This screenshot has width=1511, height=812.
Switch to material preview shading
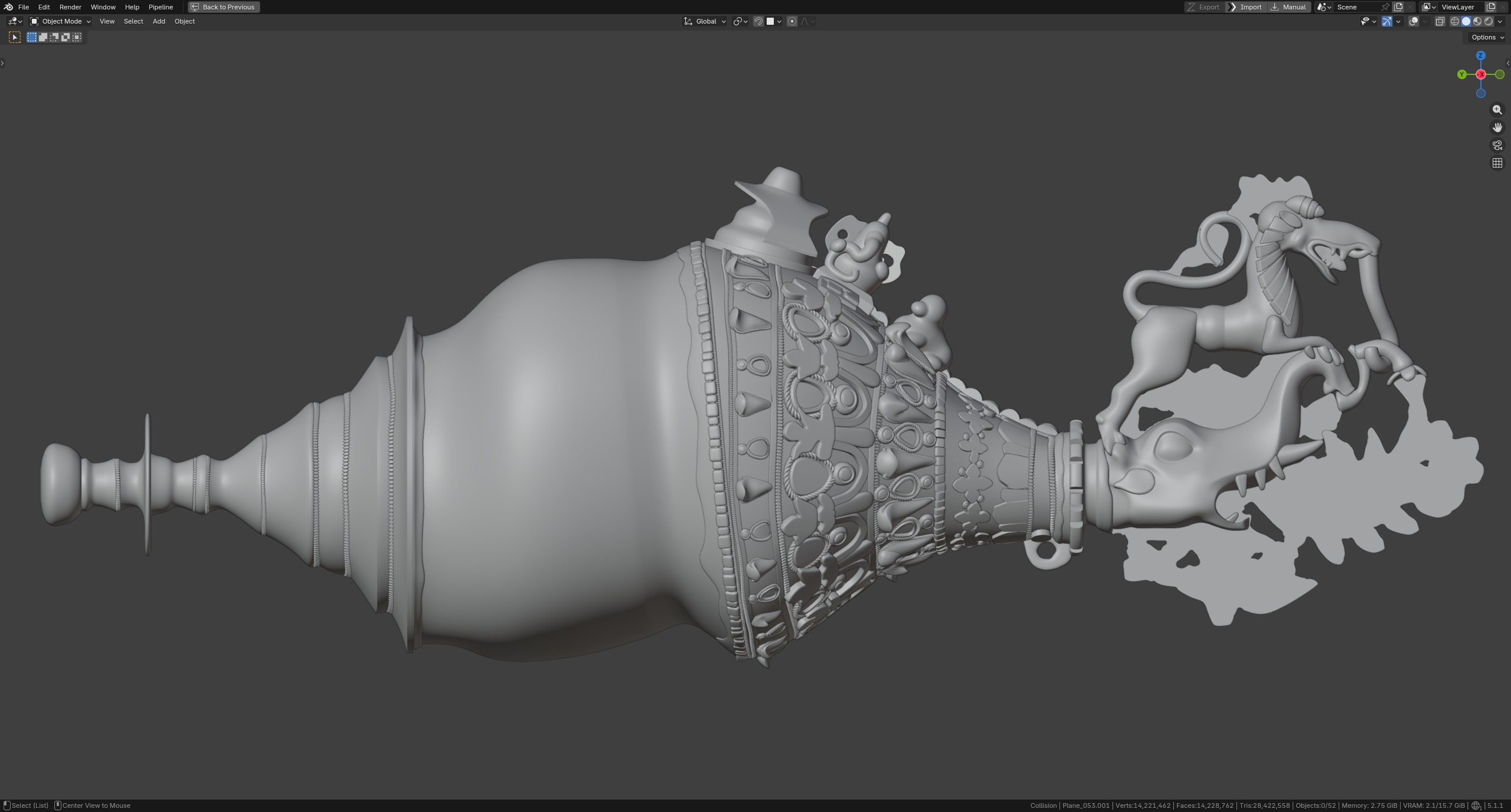coord(1477,21)
